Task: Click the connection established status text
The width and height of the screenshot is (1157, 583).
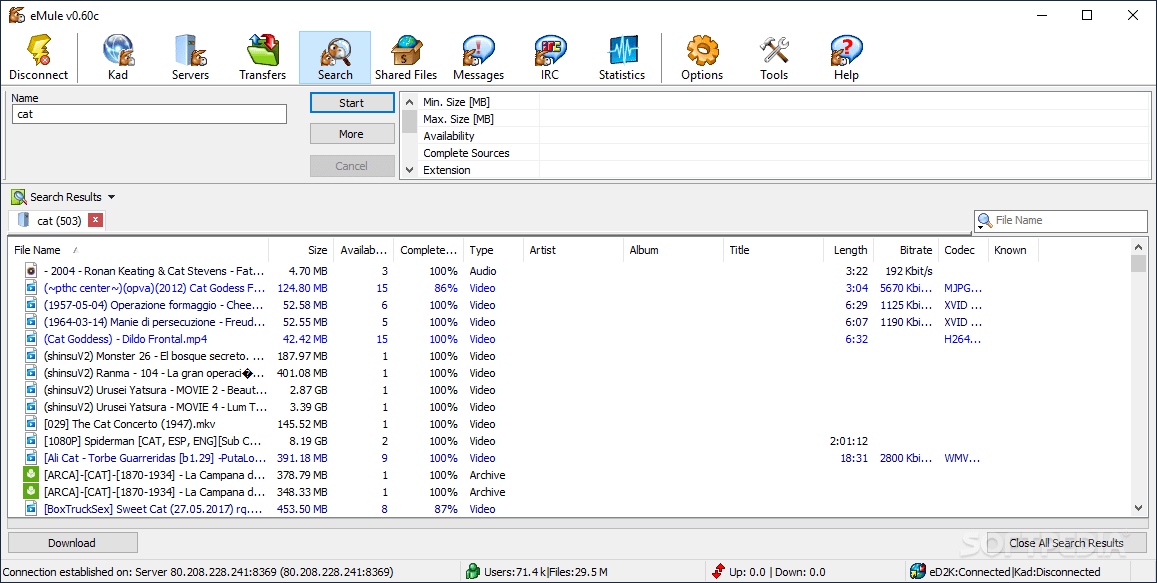Action: pyautogui.click(x=198, y=571)
